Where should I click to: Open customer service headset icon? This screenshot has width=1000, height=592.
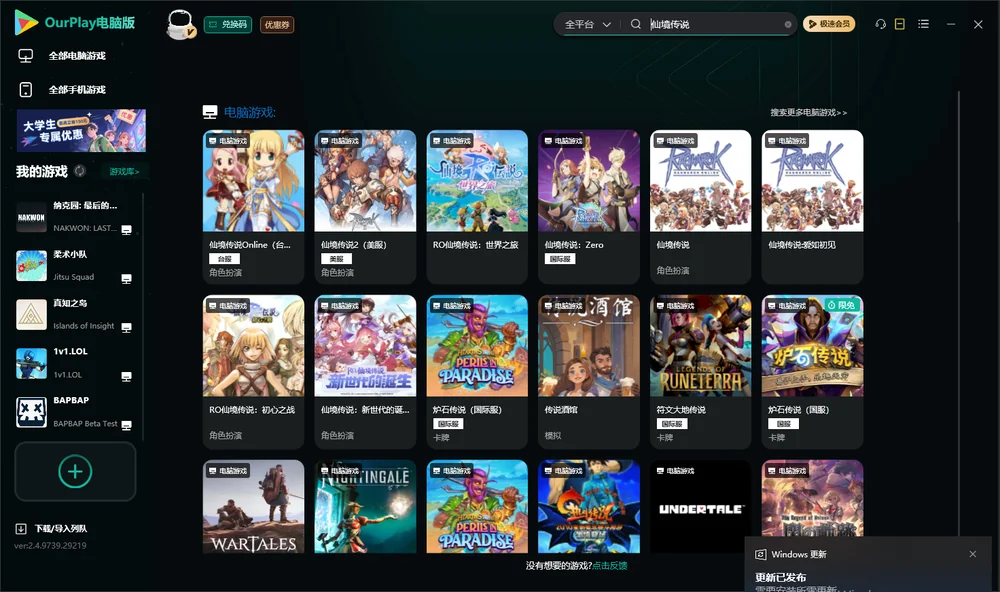pos(880,24)
